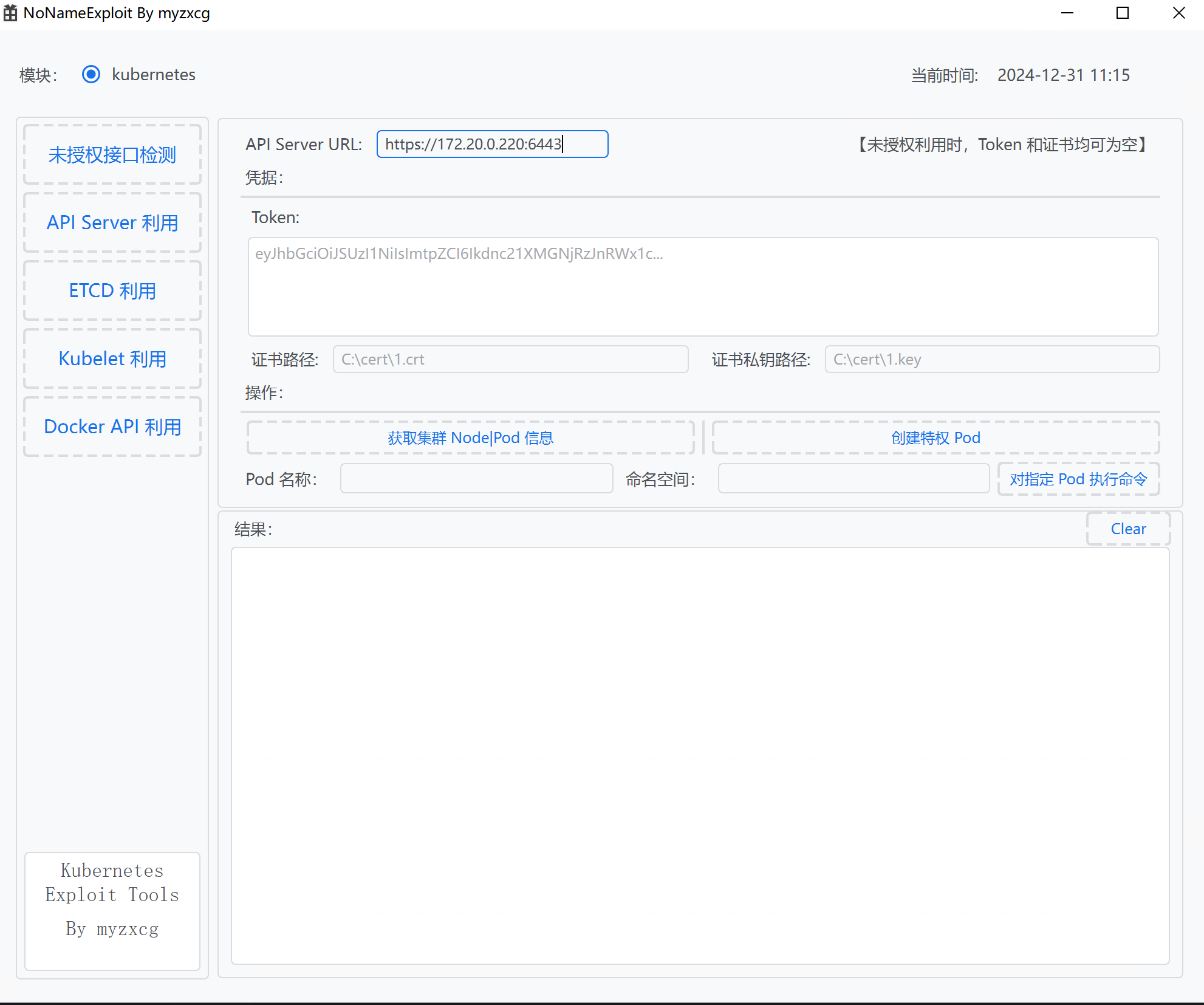Screen dimensions: 1204x1005
Task: Switch to API Server 利用 section
Action: pos(112,222)
